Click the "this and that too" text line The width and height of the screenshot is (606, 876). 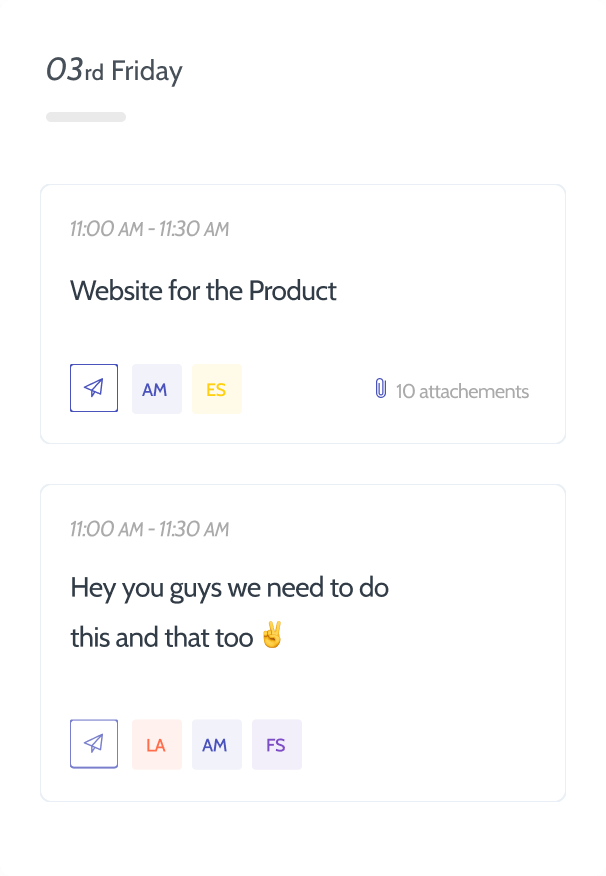tap(162, 637)
